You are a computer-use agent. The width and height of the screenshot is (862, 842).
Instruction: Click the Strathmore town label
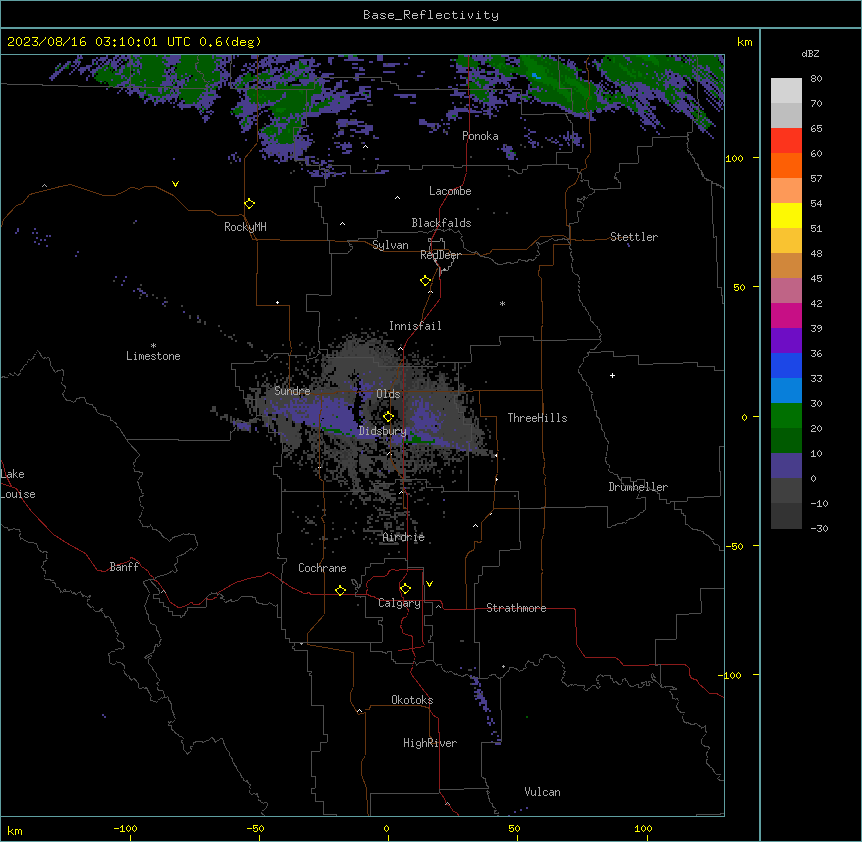point(516,608)
